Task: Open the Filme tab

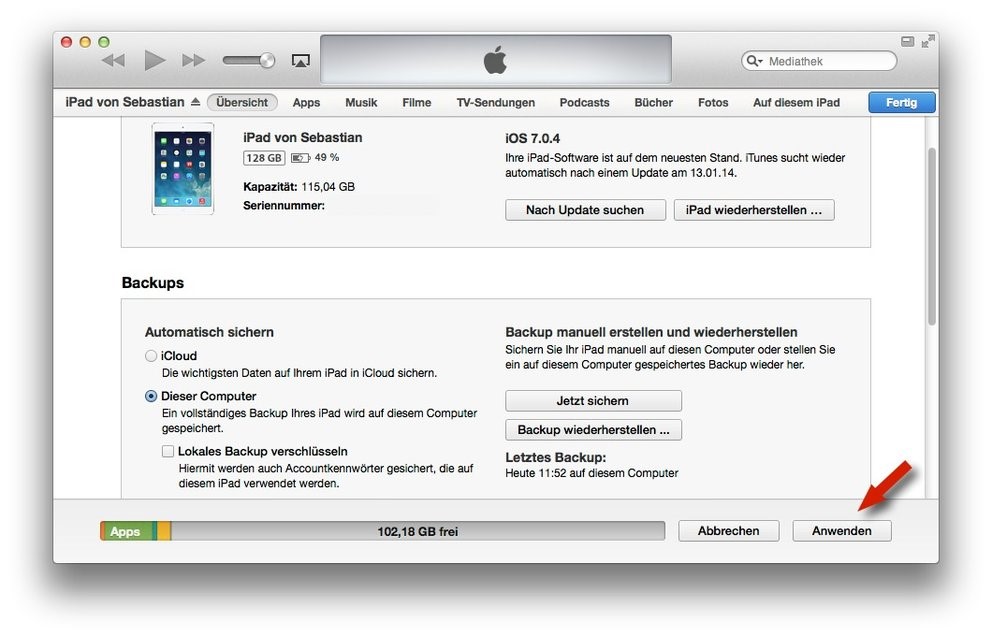Action: (x=416, y=102)
